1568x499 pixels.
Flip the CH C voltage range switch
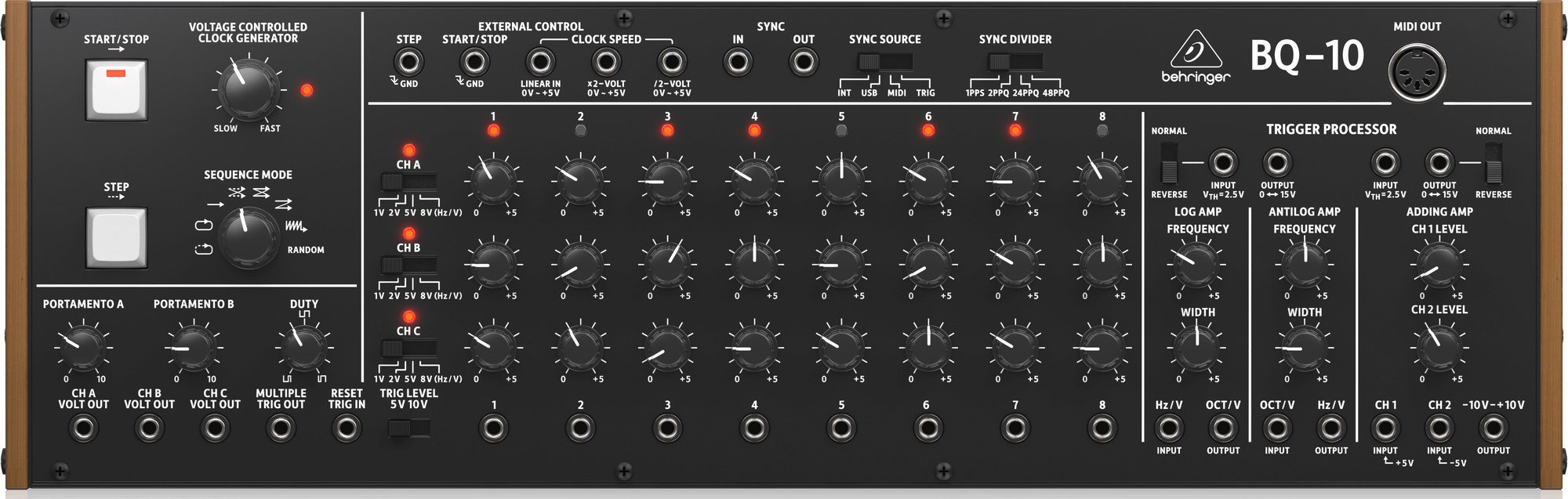[408, 349]
